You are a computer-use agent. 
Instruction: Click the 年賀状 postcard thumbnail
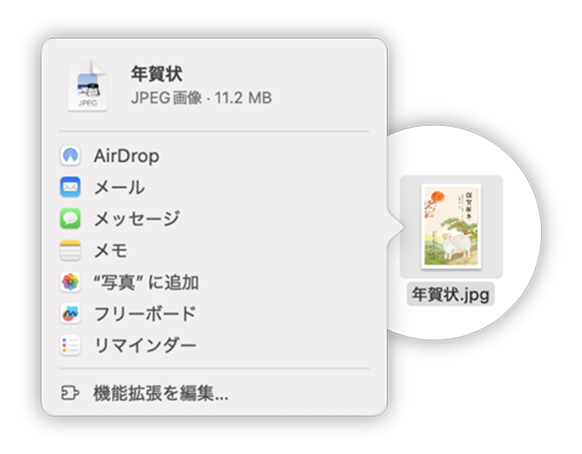451,226
